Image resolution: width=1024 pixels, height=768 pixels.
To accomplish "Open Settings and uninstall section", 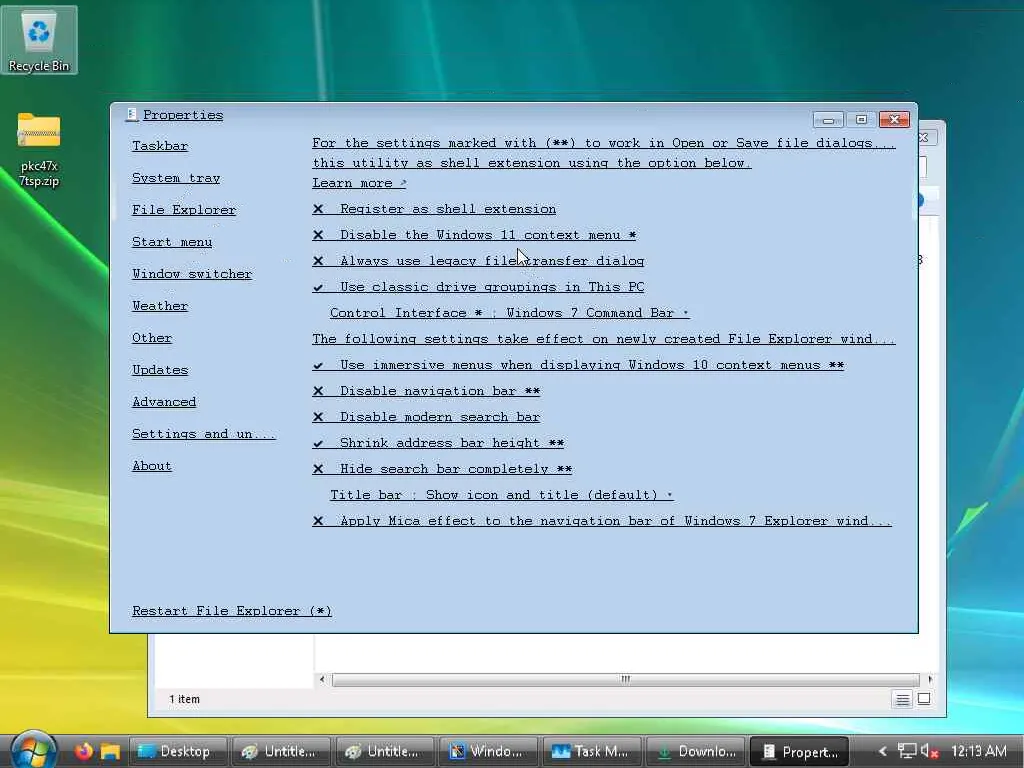I will [204, 434].
